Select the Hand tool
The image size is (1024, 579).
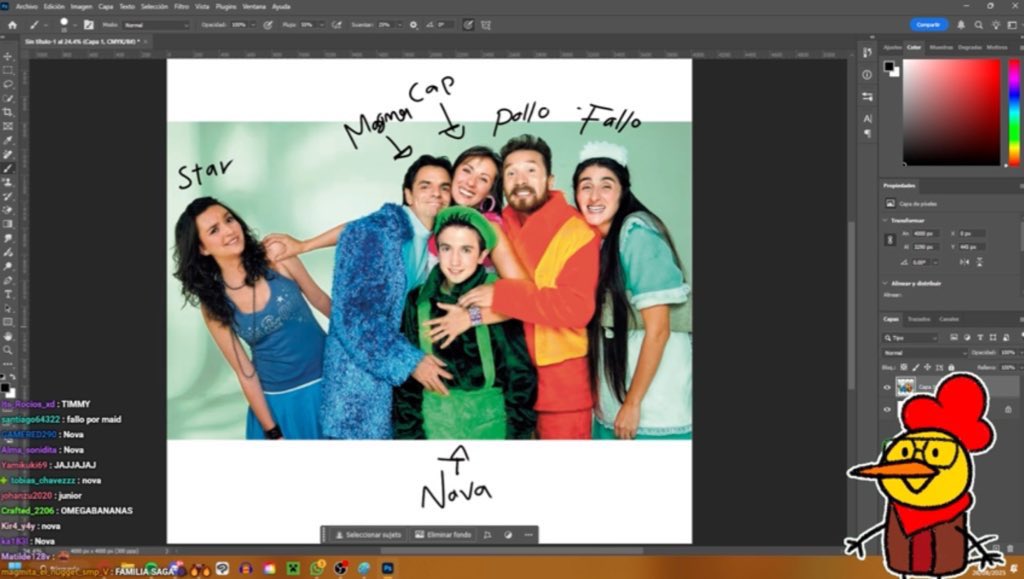coord(8,336)
